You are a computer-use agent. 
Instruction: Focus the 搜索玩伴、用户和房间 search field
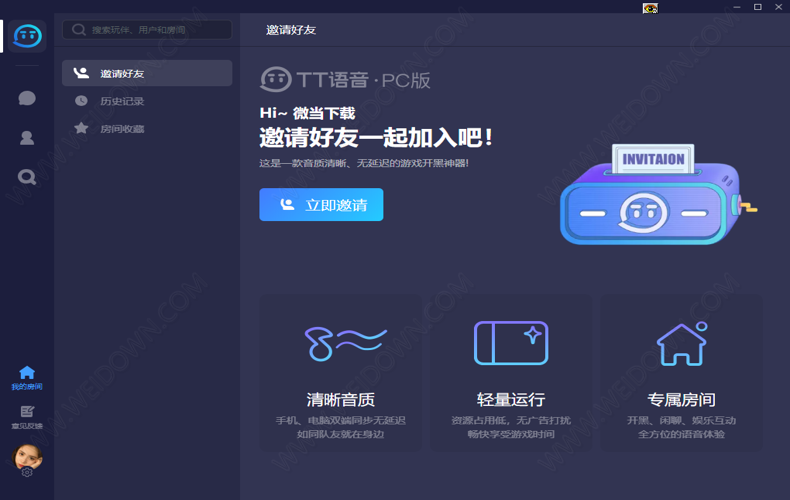tap(147, 30)
